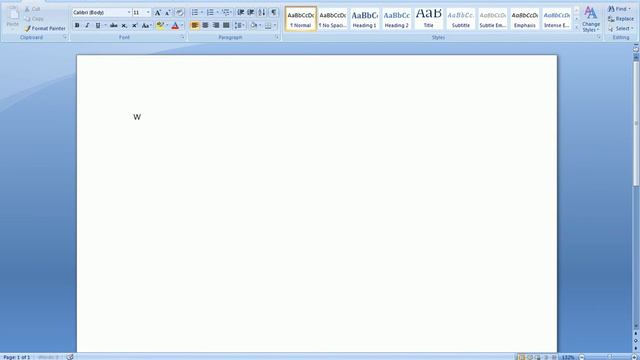Screen dimensions: 640x360
Task: Apply the Intense Emphasis style
Action: pyautogui.click(x=557, y=19)
